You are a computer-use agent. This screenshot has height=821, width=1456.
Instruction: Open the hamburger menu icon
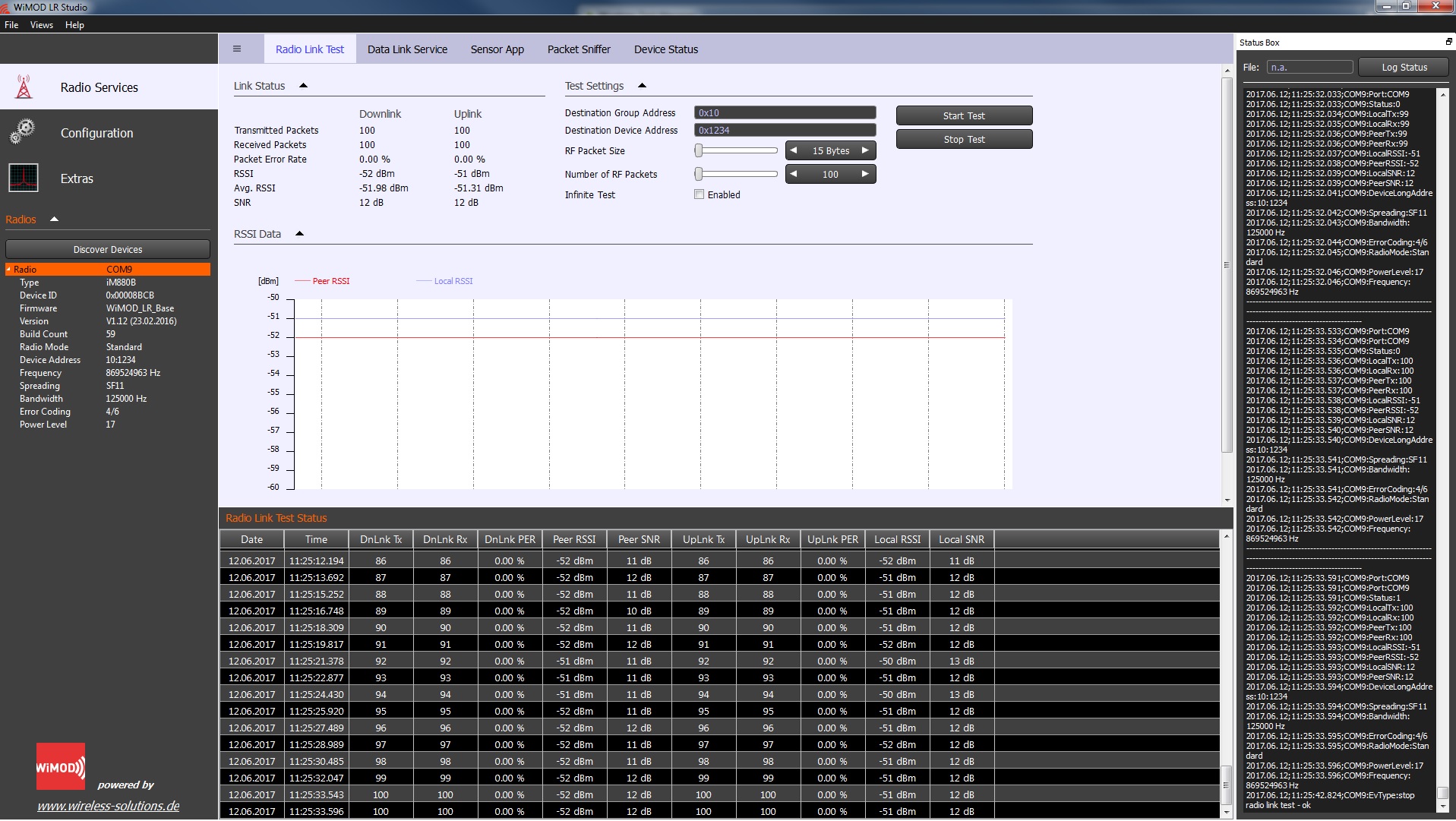coord(237,49)
